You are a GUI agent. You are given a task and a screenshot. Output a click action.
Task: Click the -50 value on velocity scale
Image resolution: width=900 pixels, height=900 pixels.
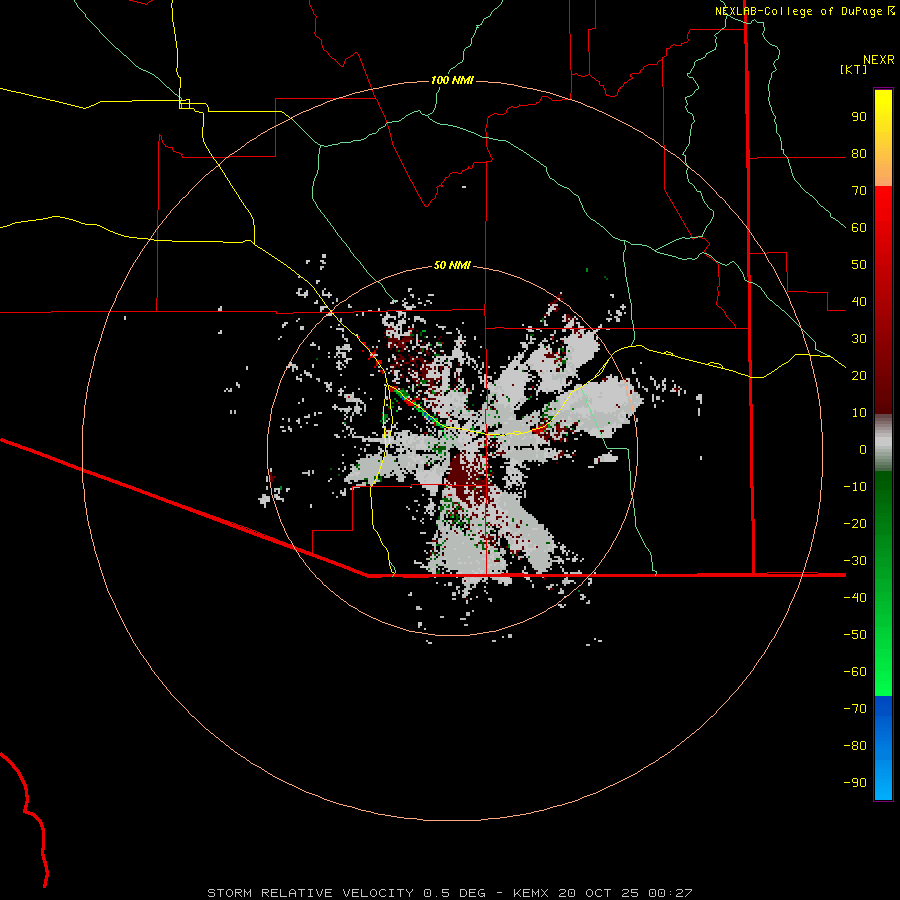coord(855,634)
